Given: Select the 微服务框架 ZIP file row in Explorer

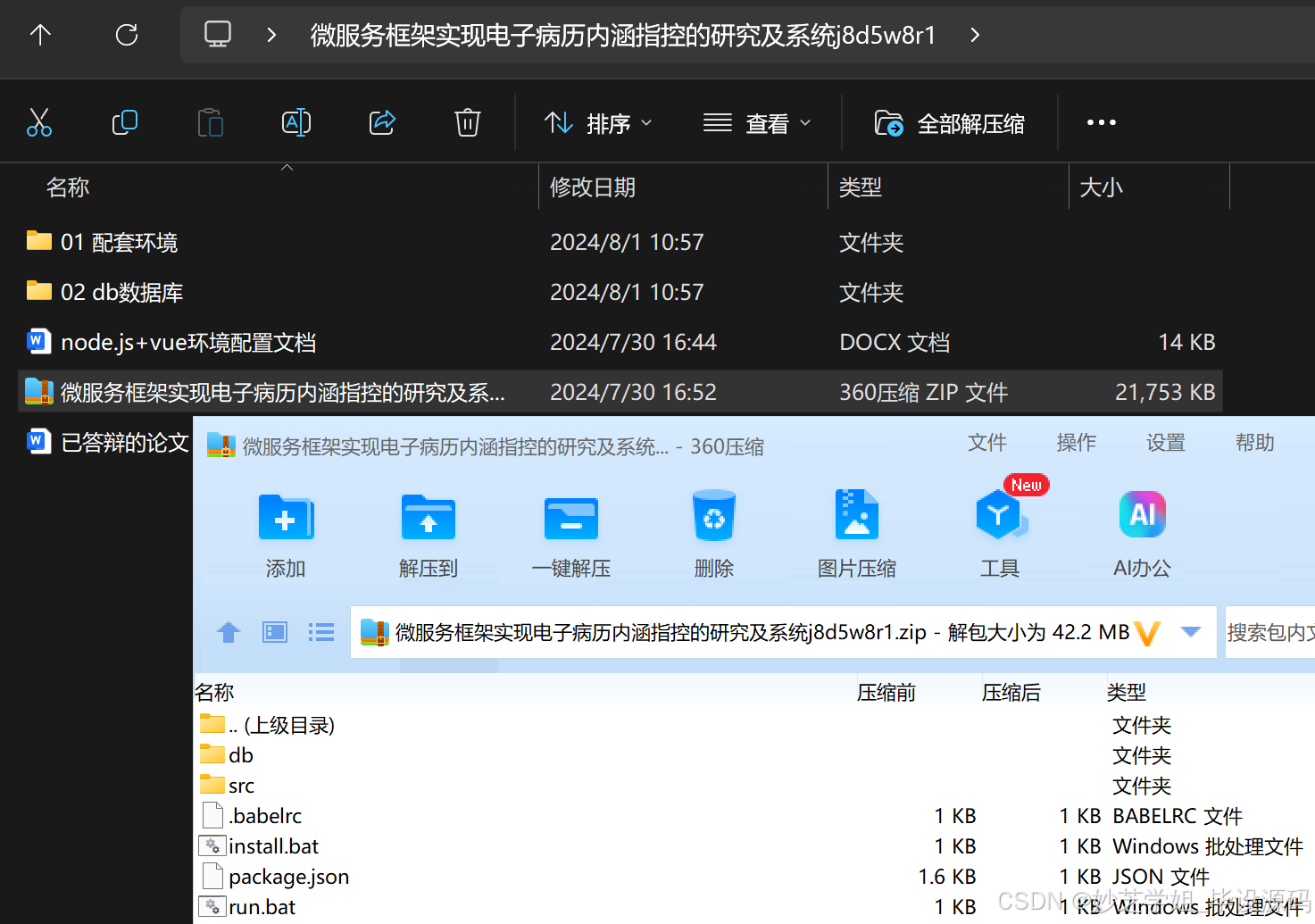Looking at the screenshot, I should pos(620,392).
